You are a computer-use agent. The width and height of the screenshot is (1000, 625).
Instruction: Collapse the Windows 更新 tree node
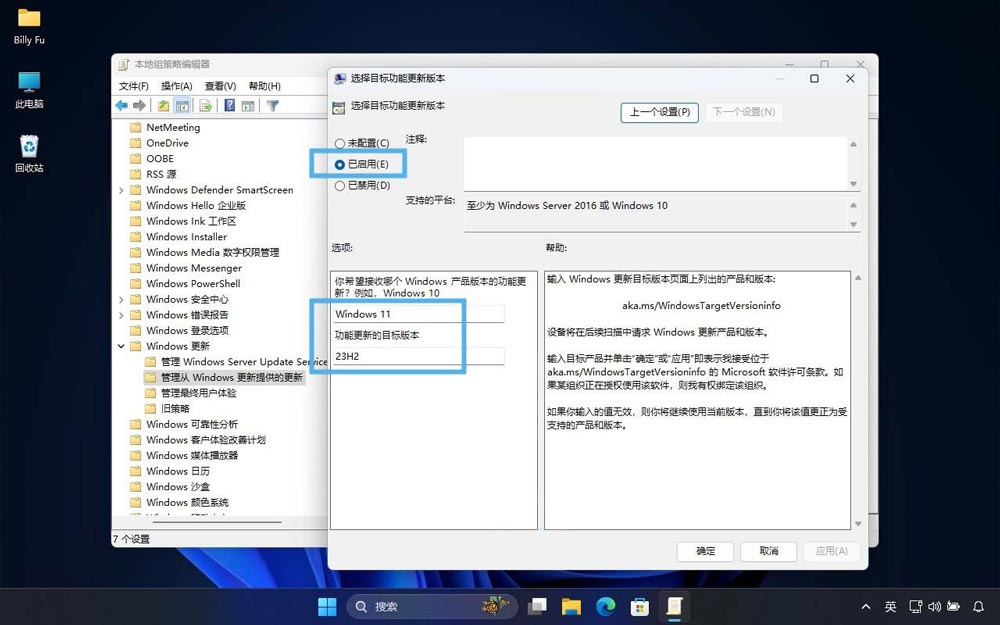click(122, 346)
